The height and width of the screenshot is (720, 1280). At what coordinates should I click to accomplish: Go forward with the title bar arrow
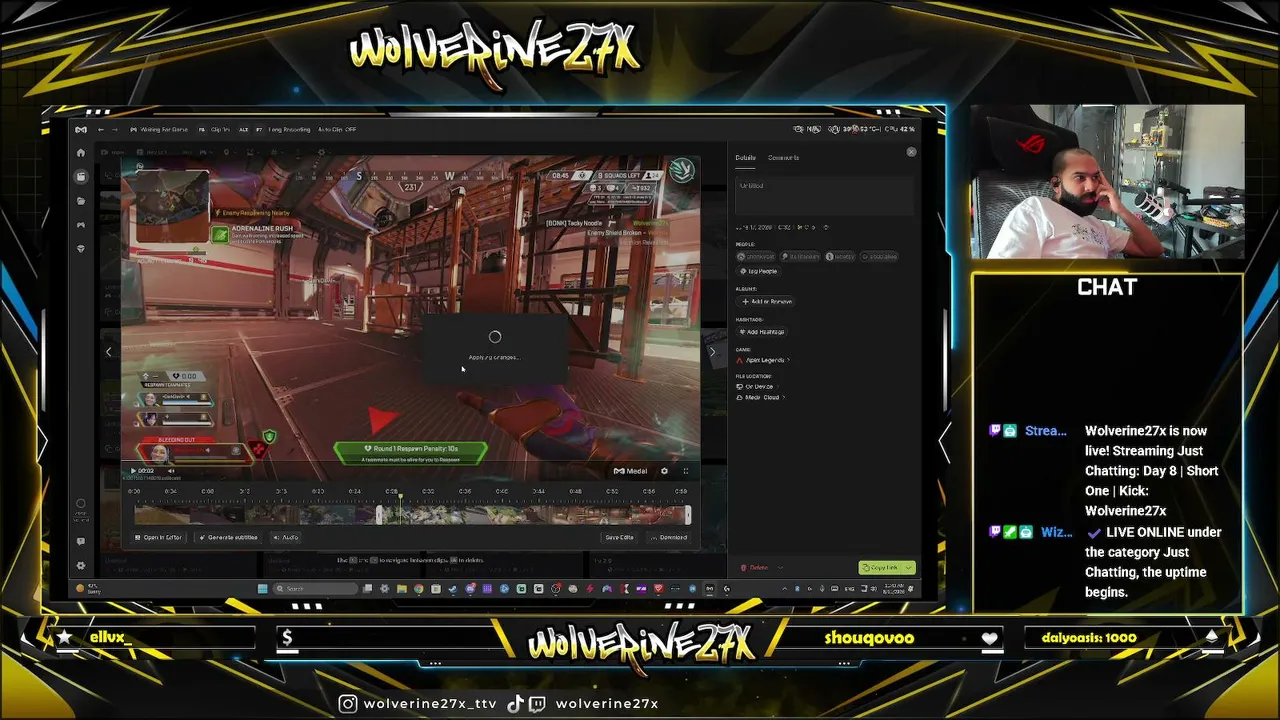click(115, 129)
